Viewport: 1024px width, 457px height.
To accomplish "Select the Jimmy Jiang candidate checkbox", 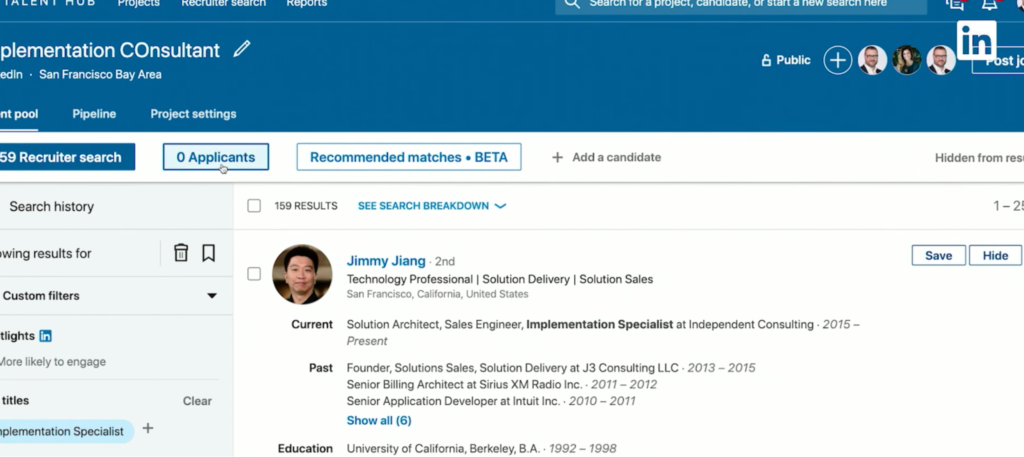I will pos(254,274).
